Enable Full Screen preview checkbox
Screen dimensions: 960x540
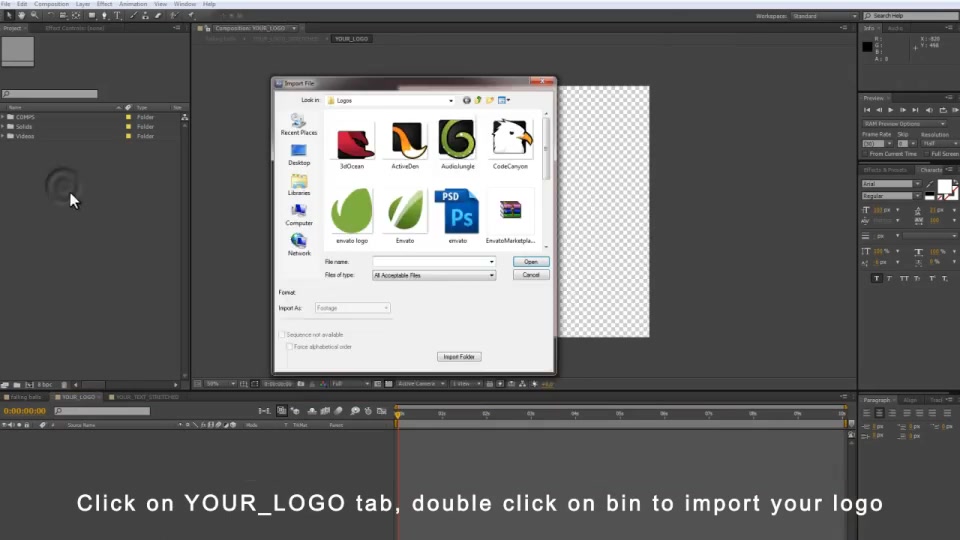click(927, 154)
